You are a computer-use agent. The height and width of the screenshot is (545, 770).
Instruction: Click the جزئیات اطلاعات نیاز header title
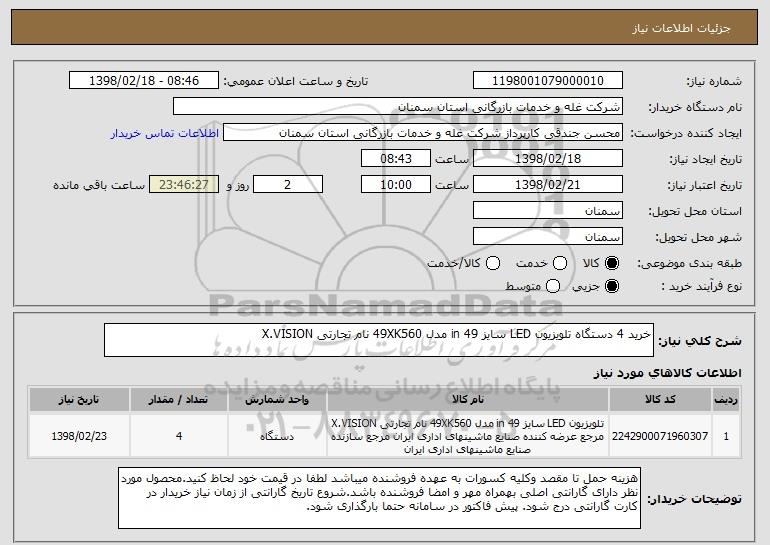click(681, 28)
